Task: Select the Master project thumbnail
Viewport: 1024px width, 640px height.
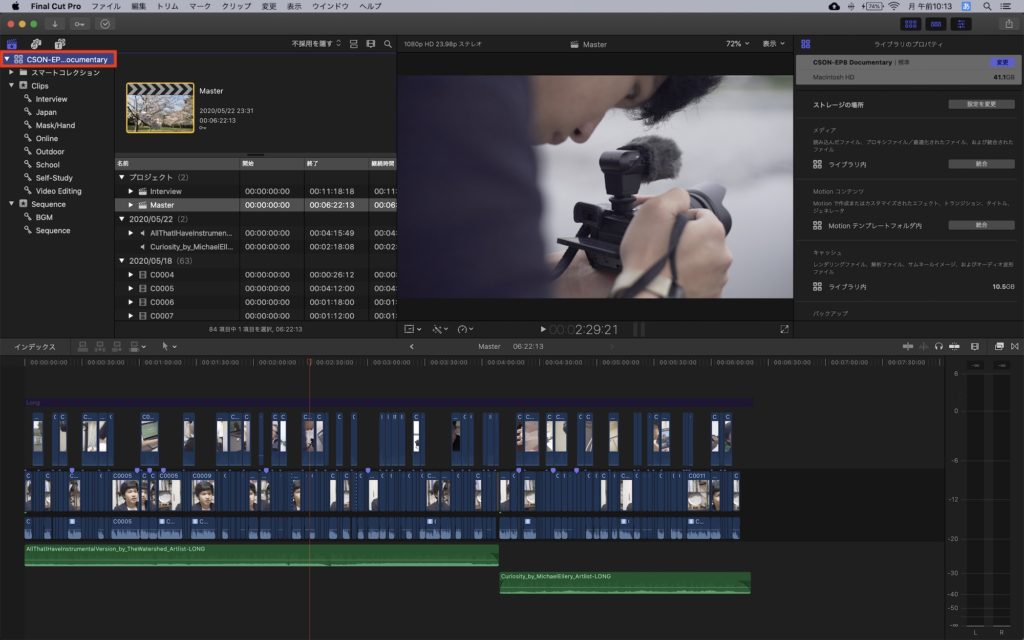Action: [159, 107]
